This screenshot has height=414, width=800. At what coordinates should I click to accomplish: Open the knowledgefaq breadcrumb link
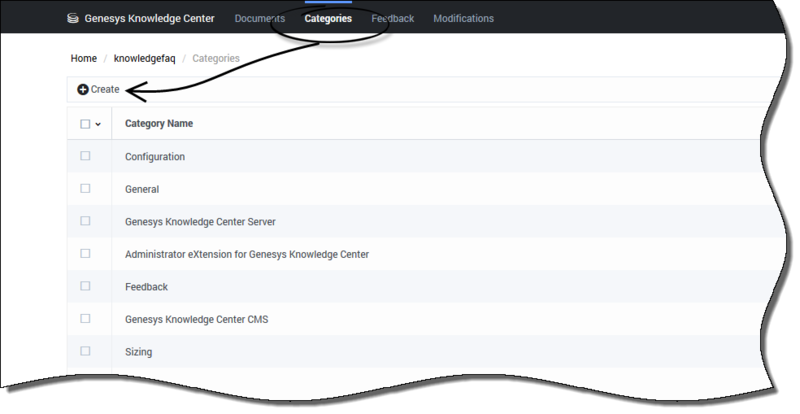[144, 58]
